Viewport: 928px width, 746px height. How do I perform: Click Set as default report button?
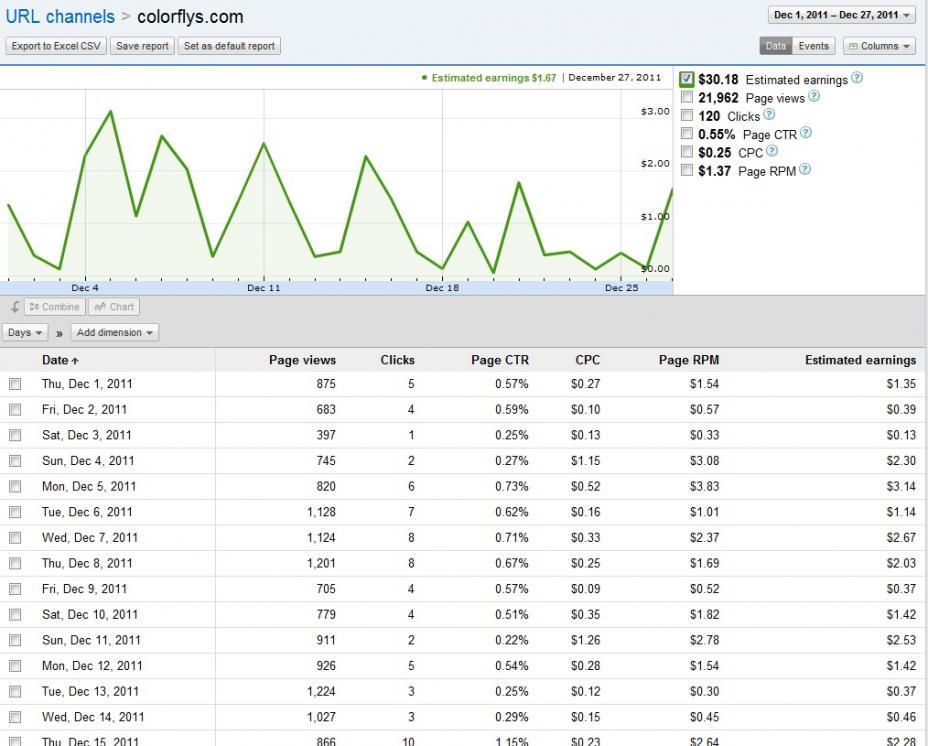[x=230, y=46]
